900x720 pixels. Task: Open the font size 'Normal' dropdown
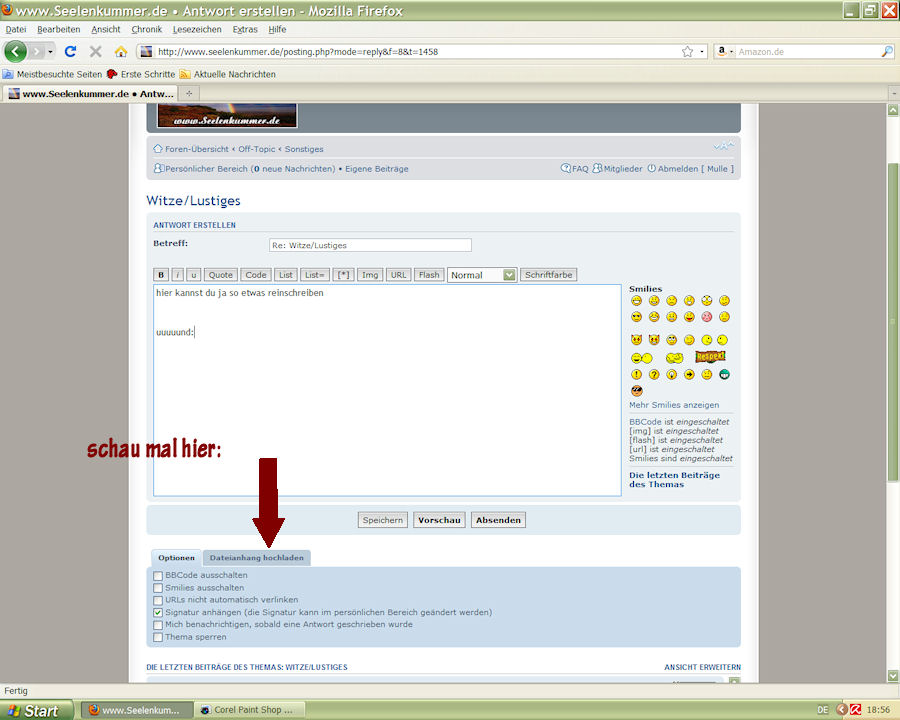click(482, 275)
